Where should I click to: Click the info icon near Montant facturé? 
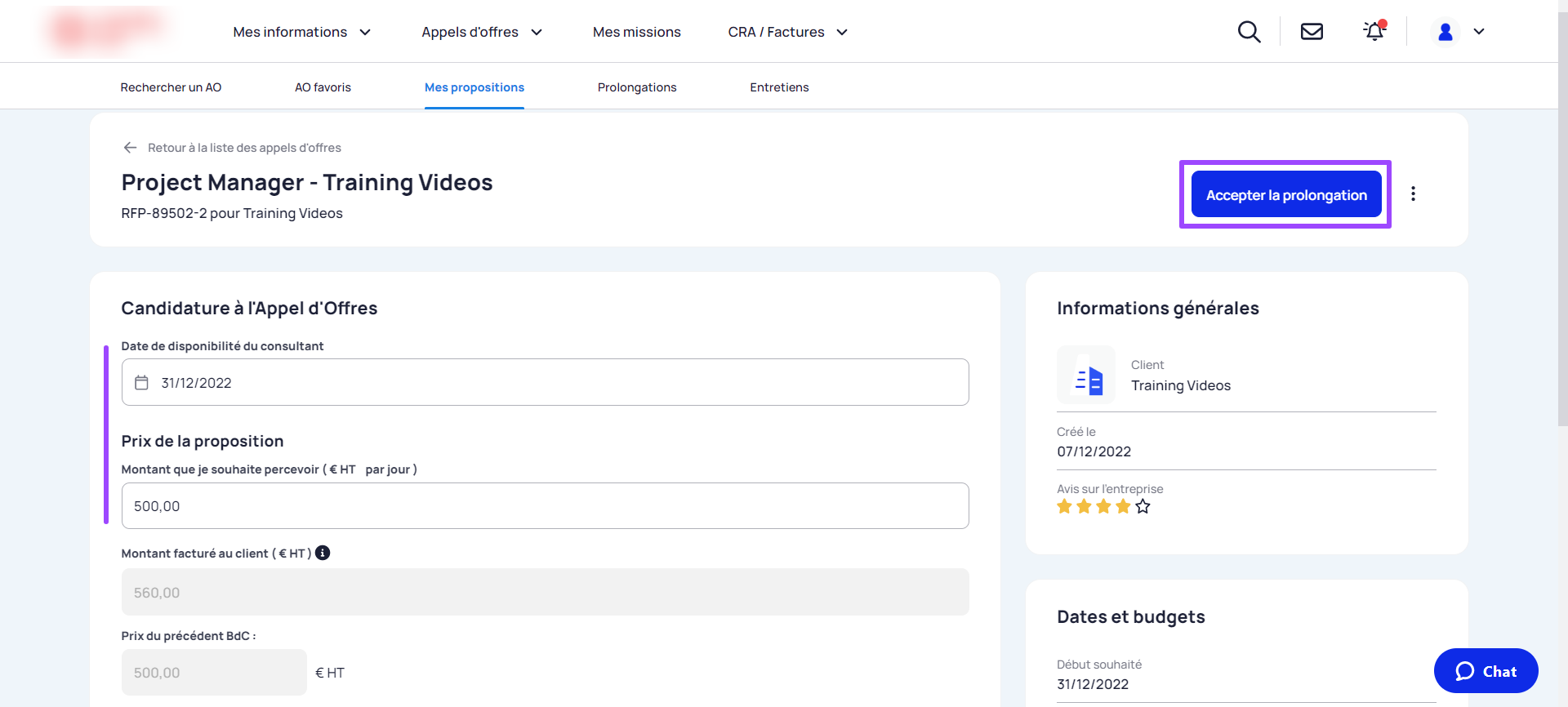323,553
